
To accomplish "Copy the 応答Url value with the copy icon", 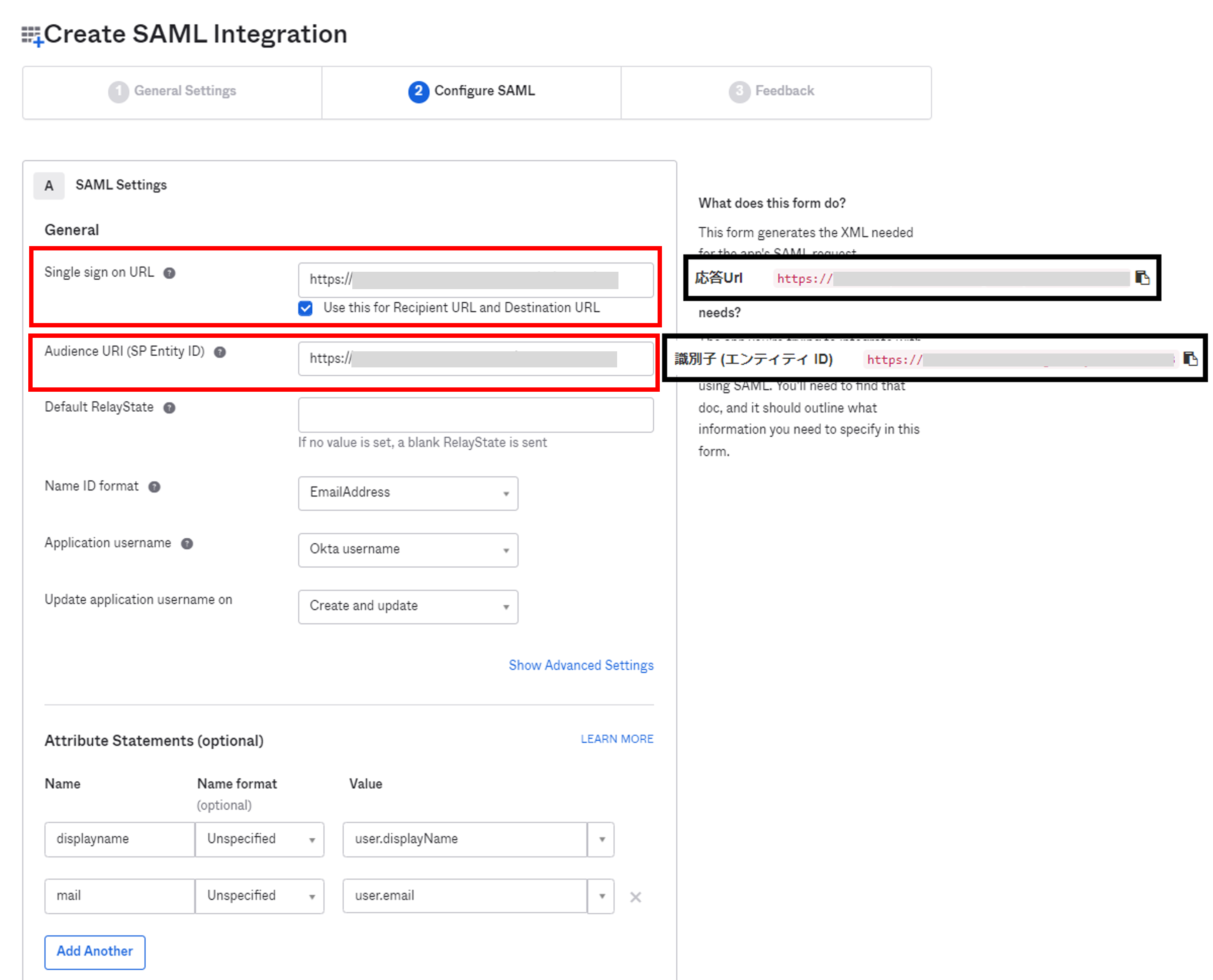I will [x=1142, y=278].
